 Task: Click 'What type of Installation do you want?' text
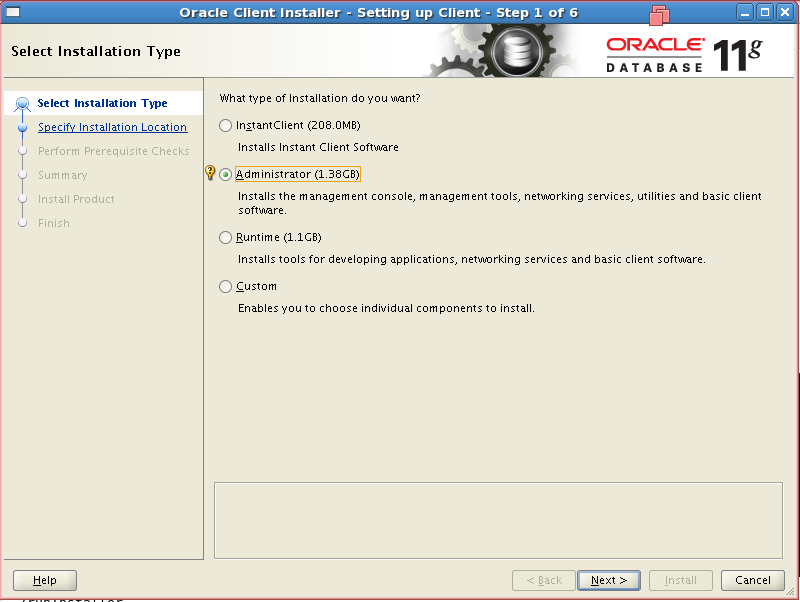(x=320, y=98)
